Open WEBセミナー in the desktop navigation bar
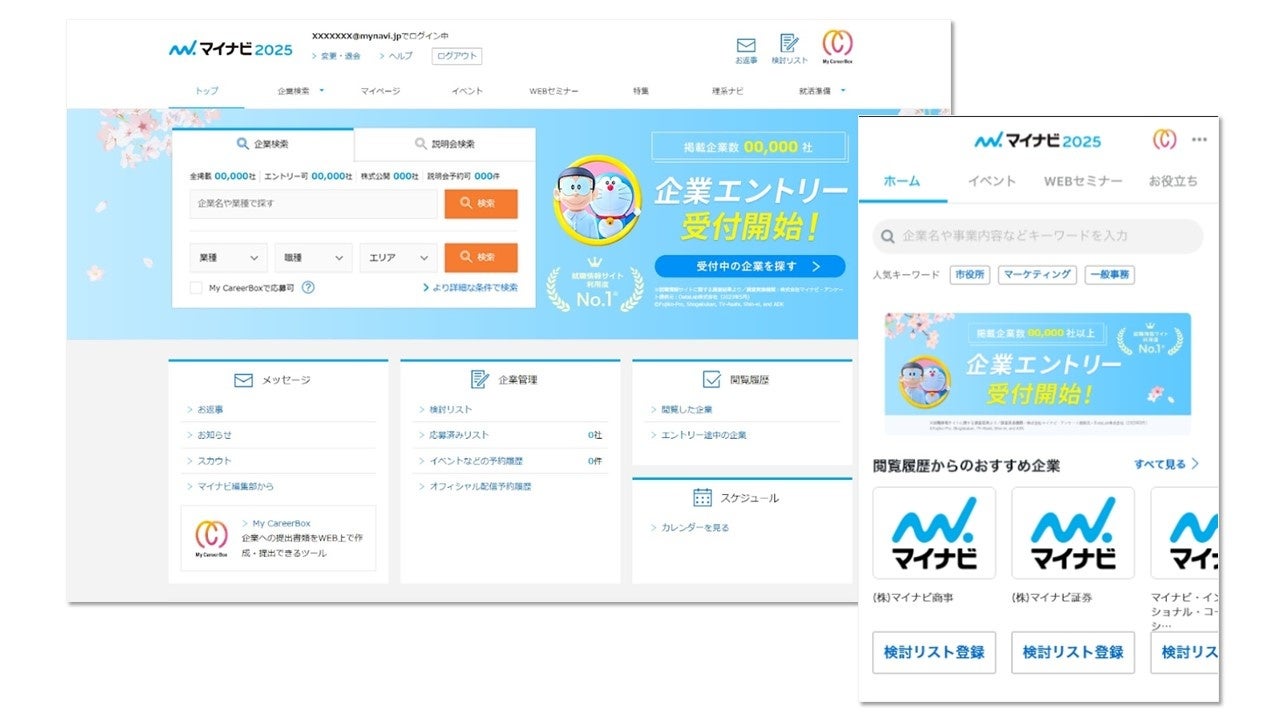Screen dimensions: 1280x720 pos(554,91)
